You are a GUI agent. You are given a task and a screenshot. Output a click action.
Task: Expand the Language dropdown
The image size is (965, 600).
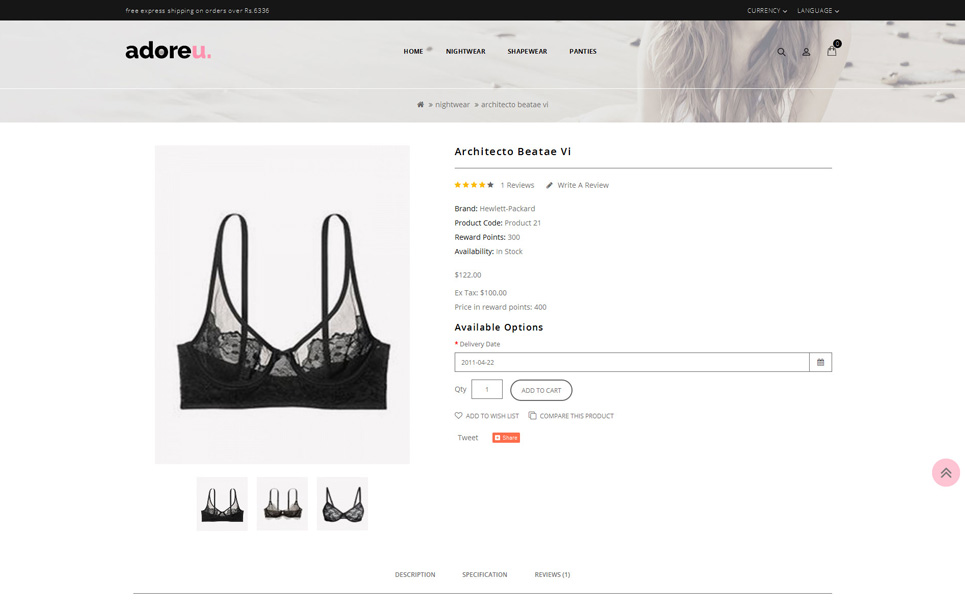(818, 10)
